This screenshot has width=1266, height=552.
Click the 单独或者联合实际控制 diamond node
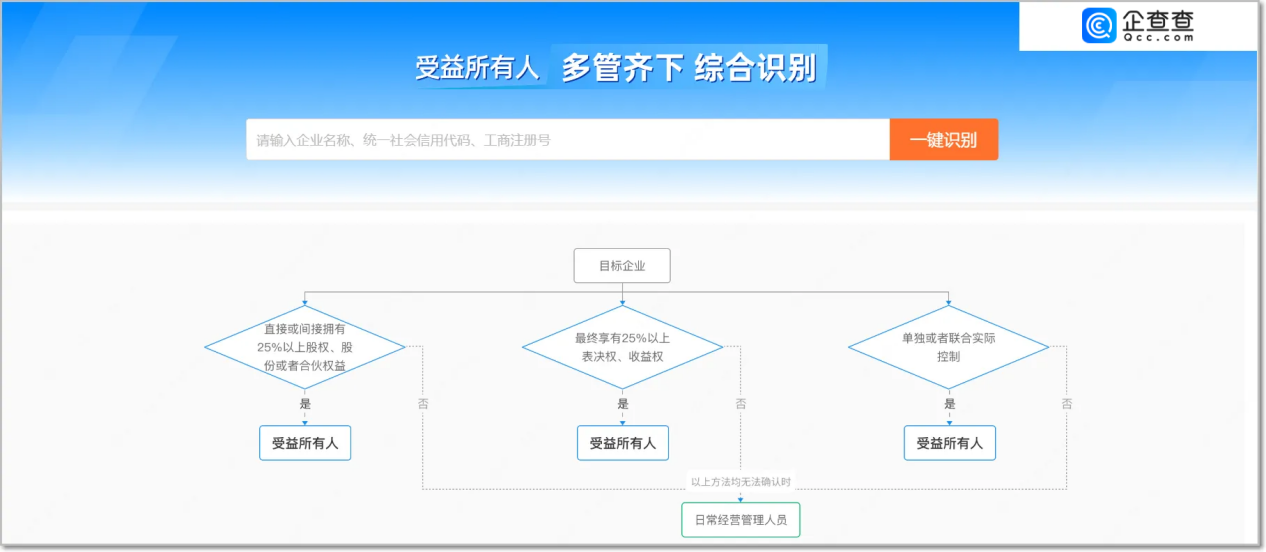tap(948, 347)
